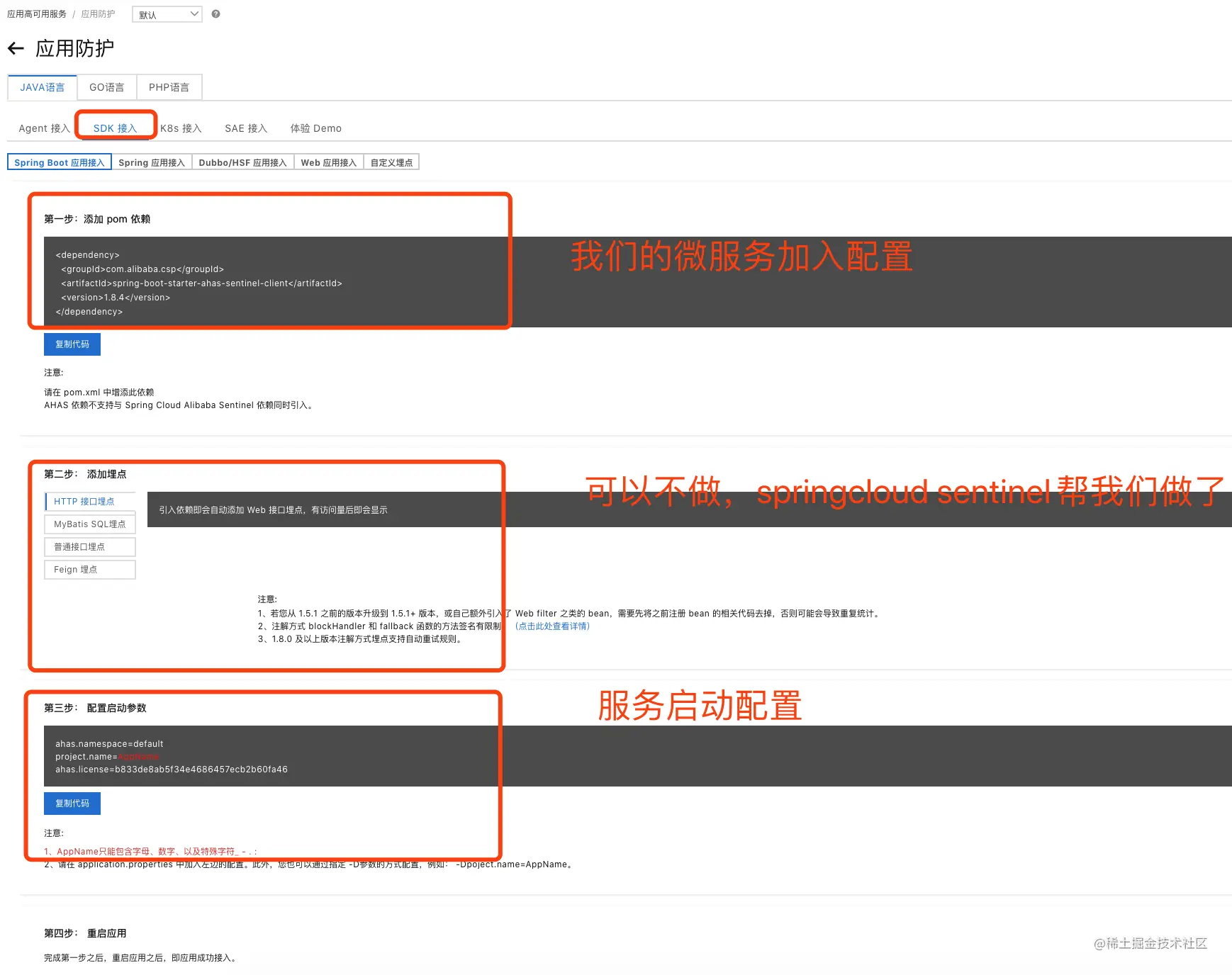This screenshot has width=1232, height=975.
Task: Switch to GO语言 tab
Action: (106, 87)
